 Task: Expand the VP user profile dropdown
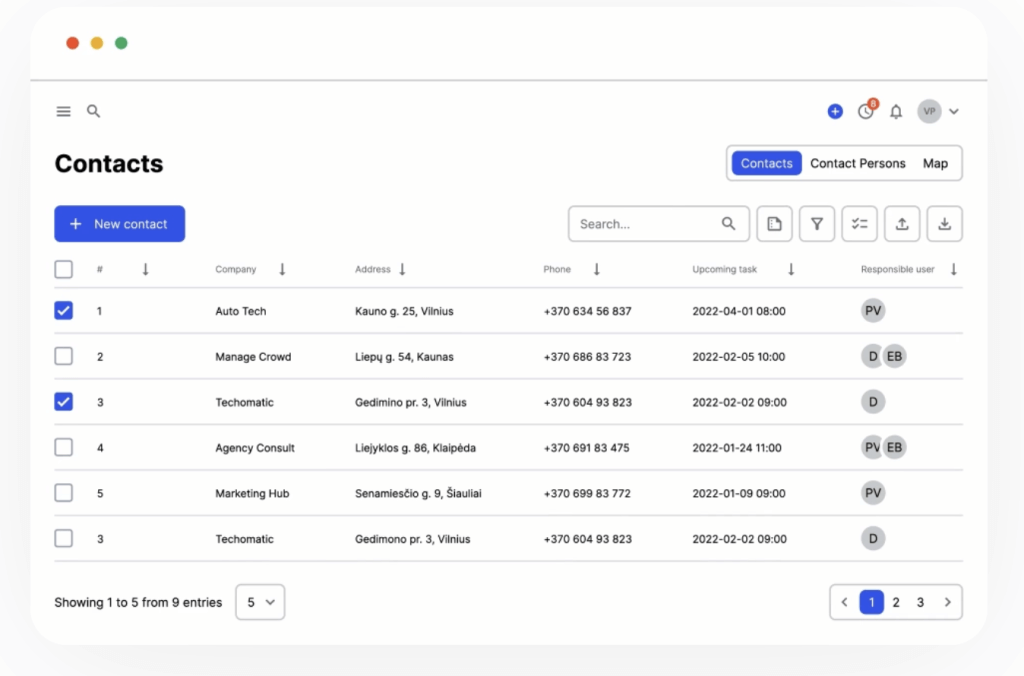click(x=953, y=112)
